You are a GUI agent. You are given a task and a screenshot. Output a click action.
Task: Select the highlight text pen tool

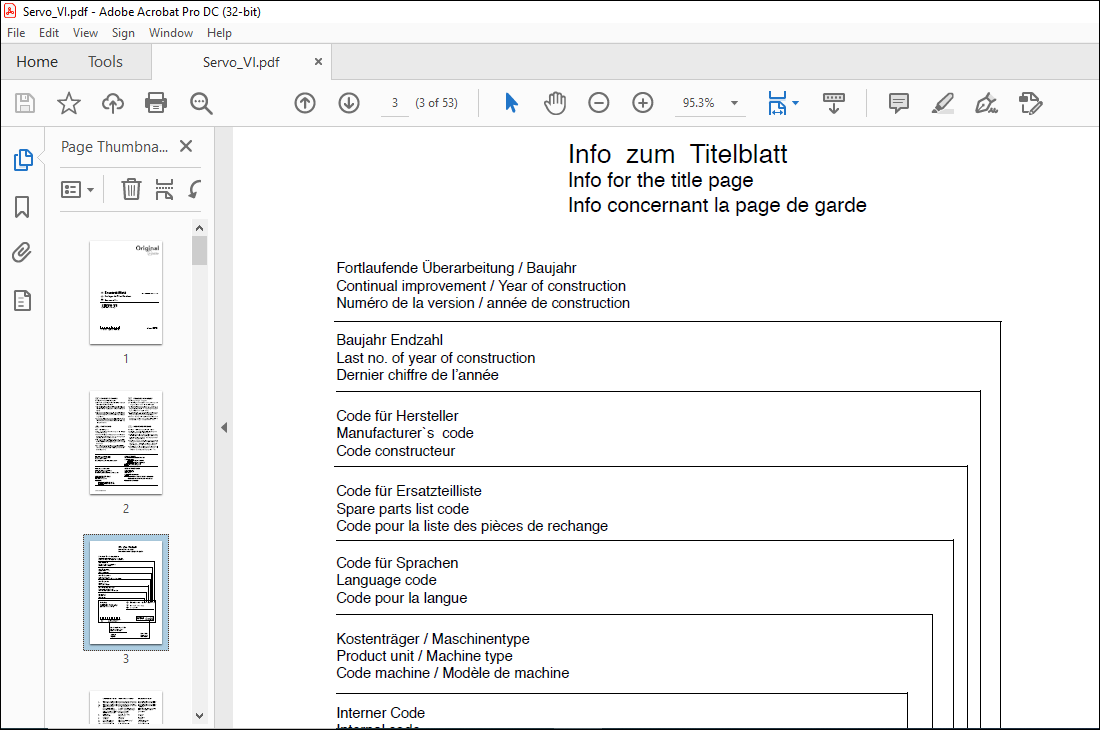pyautogui.click(x=942, y=103)
